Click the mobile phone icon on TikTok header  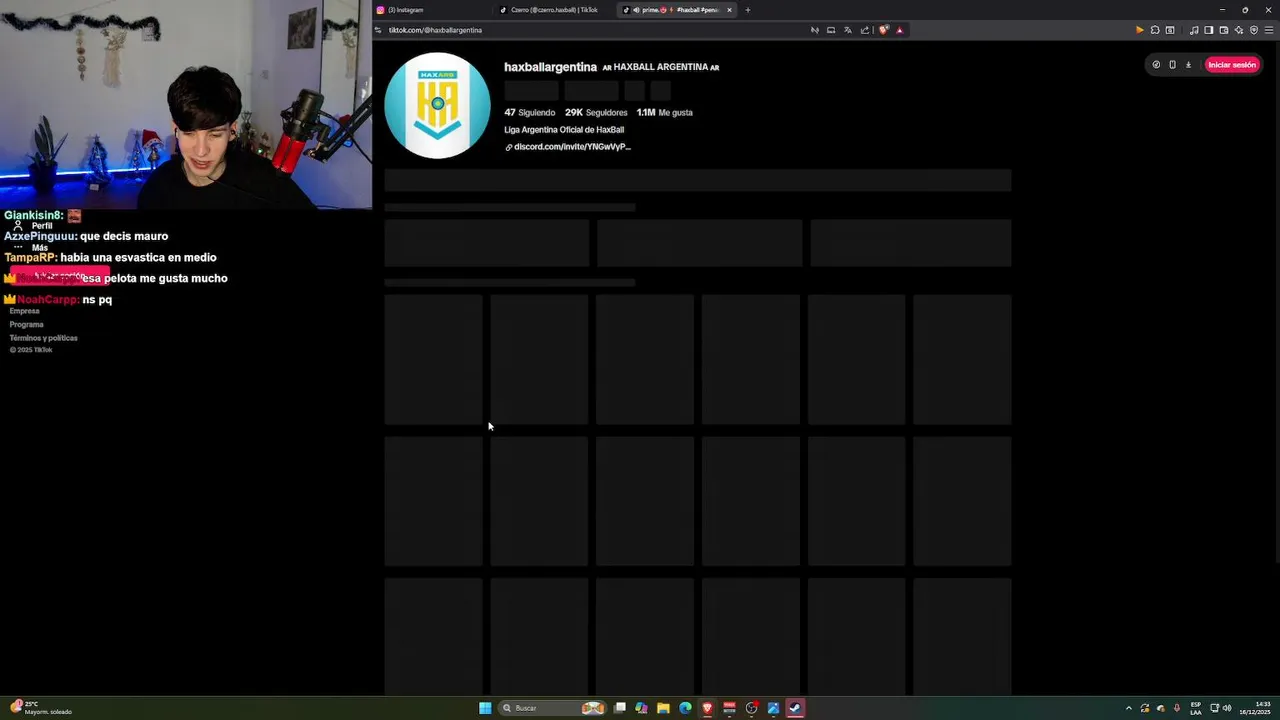pyautogui.click(x=1172, y=65)
